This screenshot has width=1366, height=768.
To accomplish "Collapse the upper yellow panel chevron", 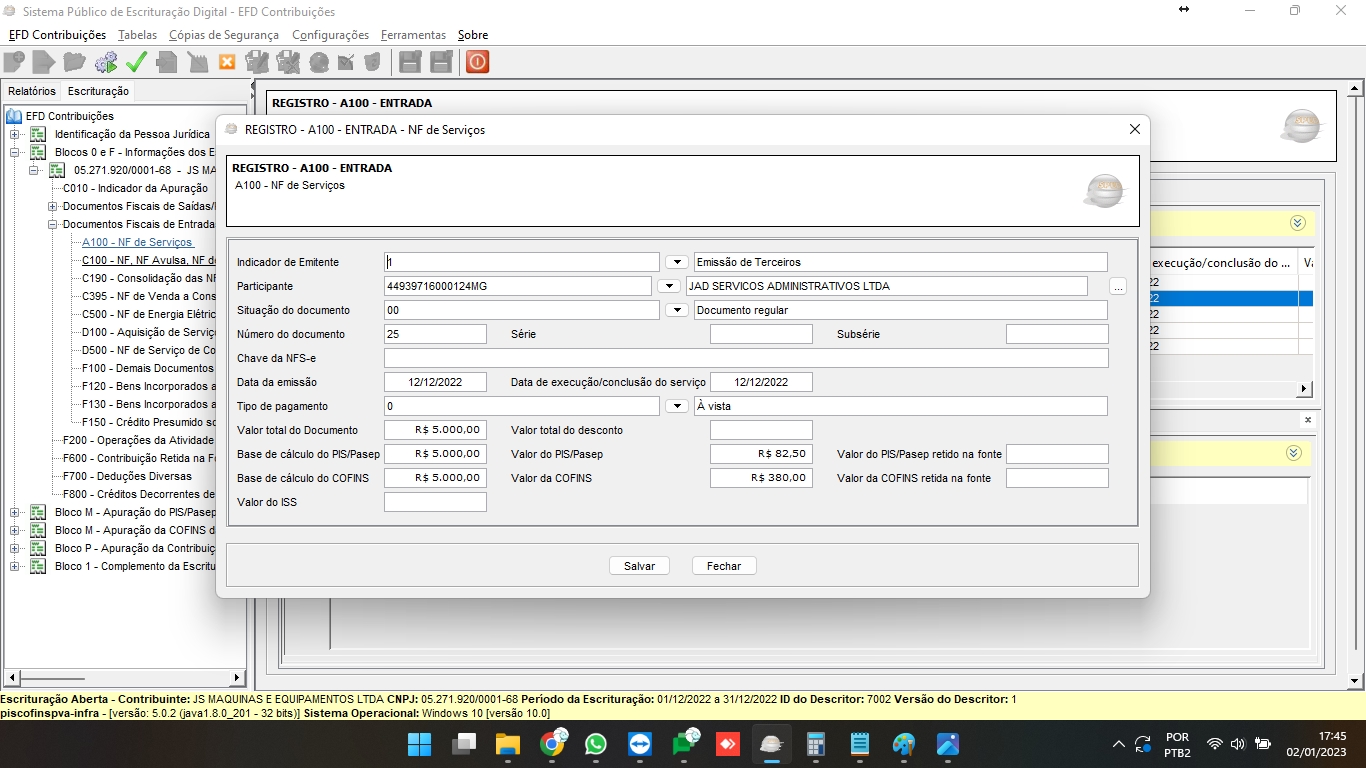I will (1297, 223).
